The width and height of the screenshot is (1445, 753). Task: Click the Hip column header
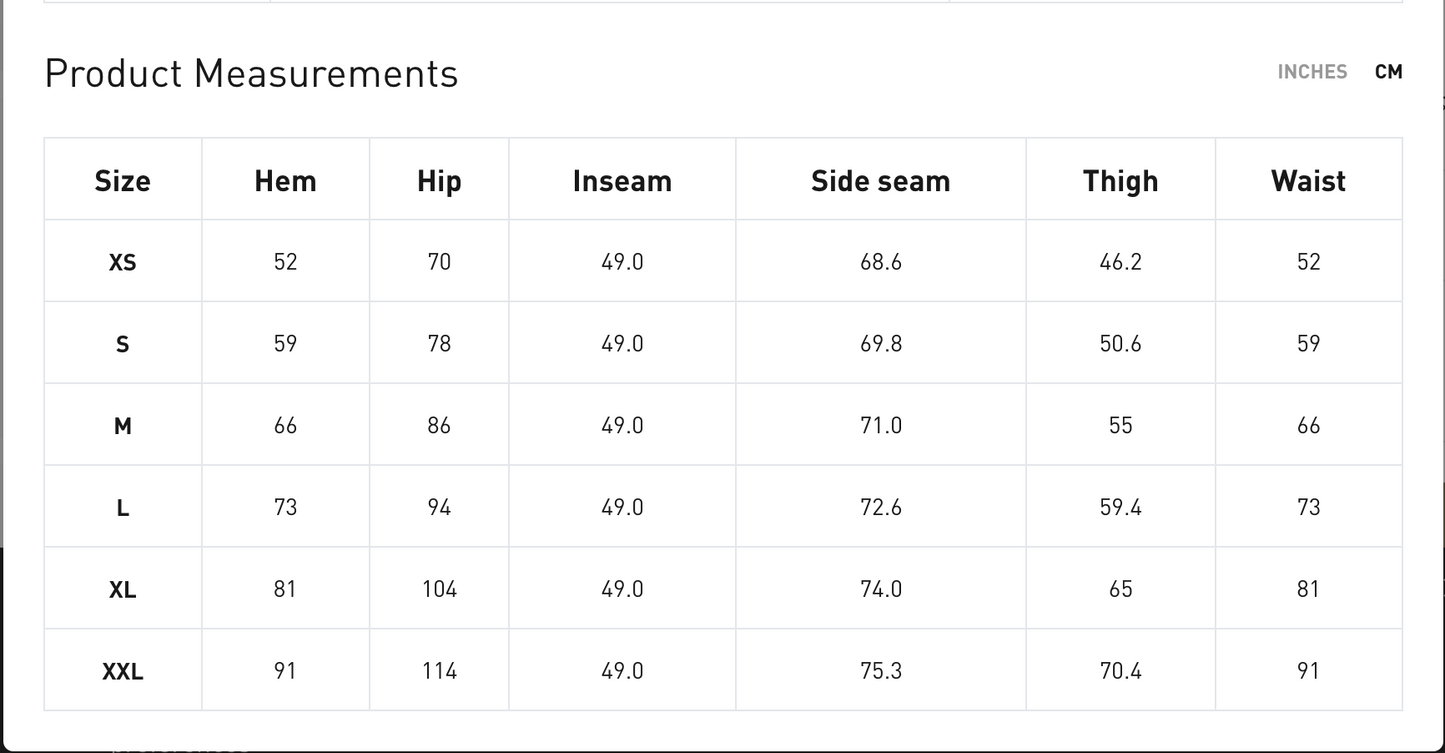coord(439,181)
